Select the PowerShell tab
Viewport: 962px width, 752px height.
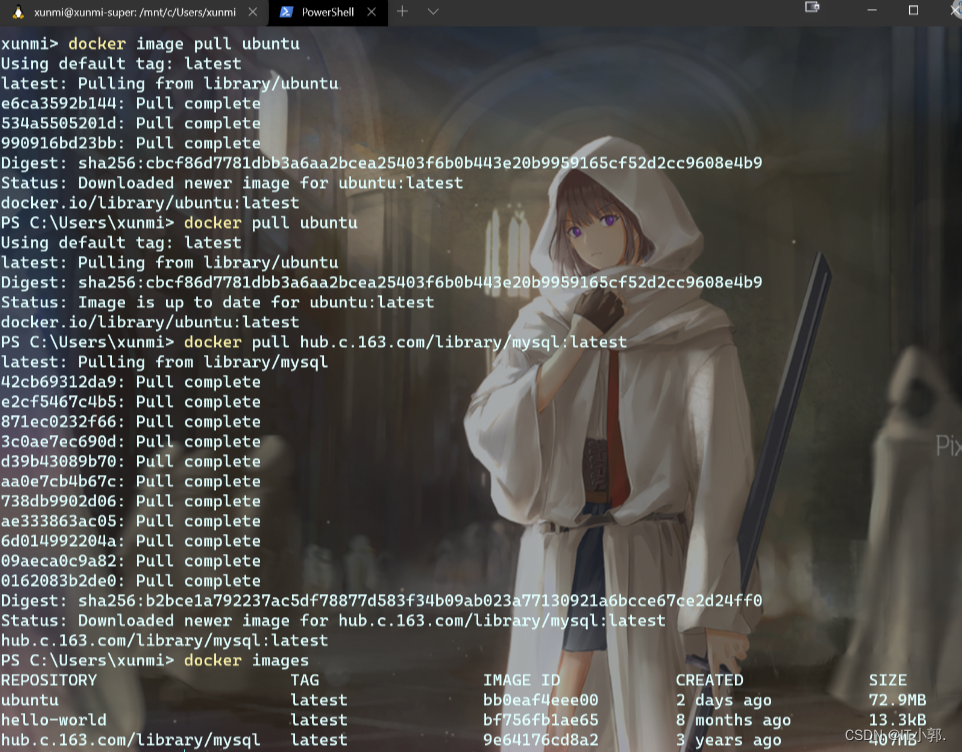click(x=327, y=12)
